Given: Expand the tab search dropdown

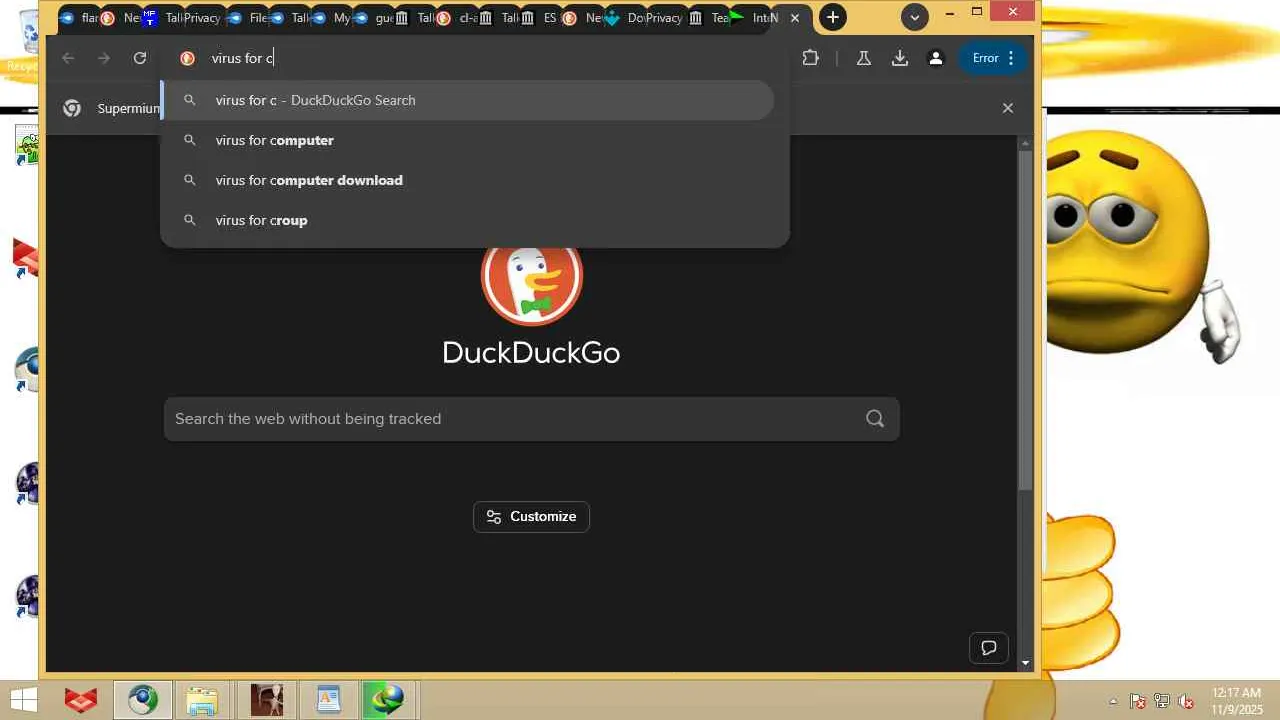Looking at the screenshot, I should 914,17.
